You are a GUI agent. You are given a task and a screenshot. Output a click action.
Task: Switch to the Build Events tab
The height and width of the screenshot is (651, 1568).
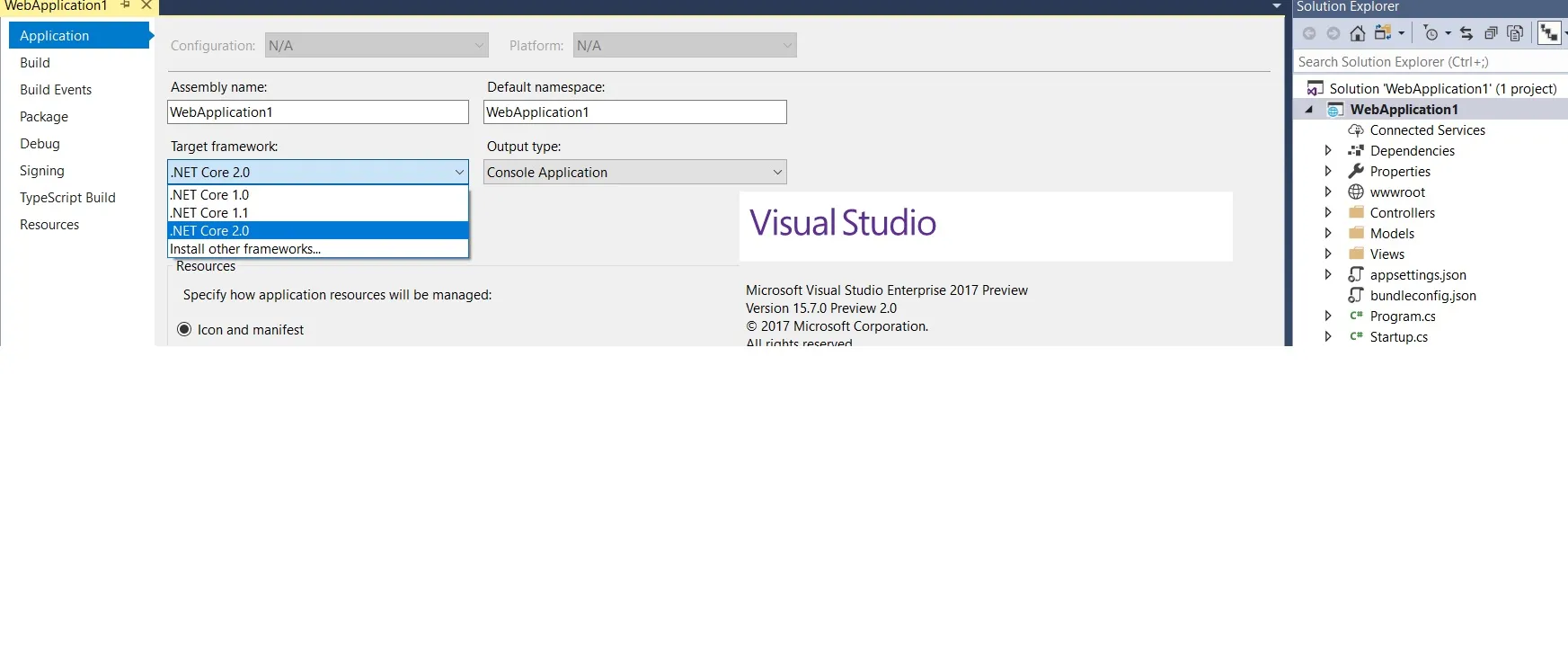56,90
